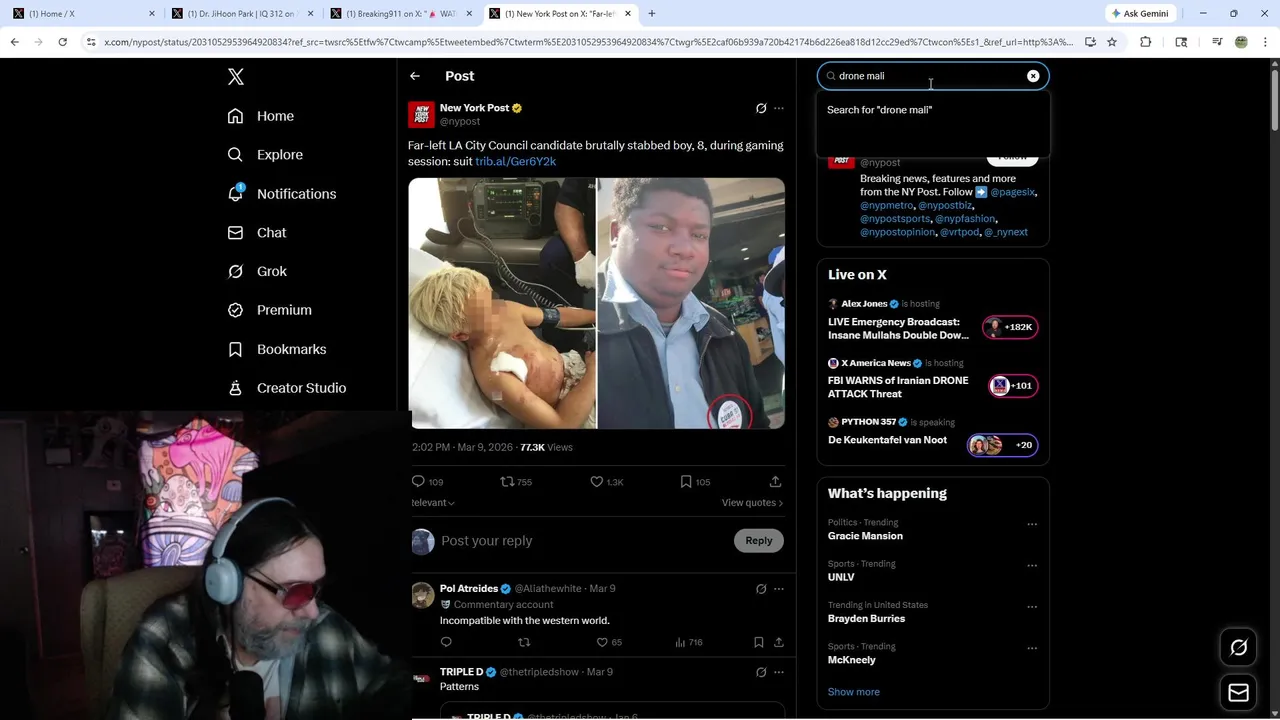Open floating Grok button
Screen dimensions: 1280x720
point(1238,648)
